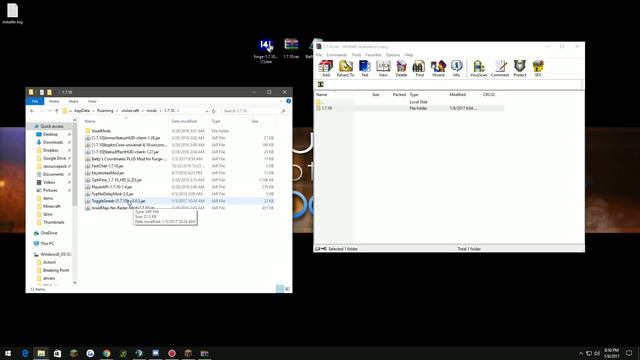Switch Explorer to large icons view icon
The image size is (640, 360).
click(287, 289)
